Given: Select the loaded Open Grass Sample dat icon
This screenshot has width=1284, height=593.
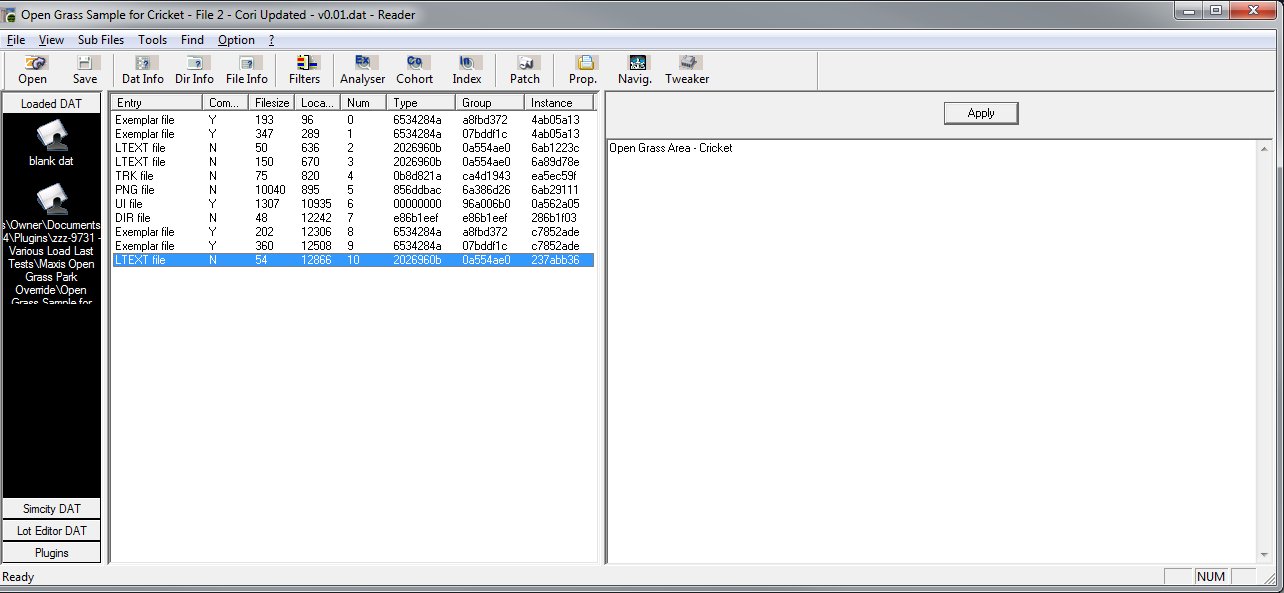Looking at the screenshot, I should (x=51, y=198).
